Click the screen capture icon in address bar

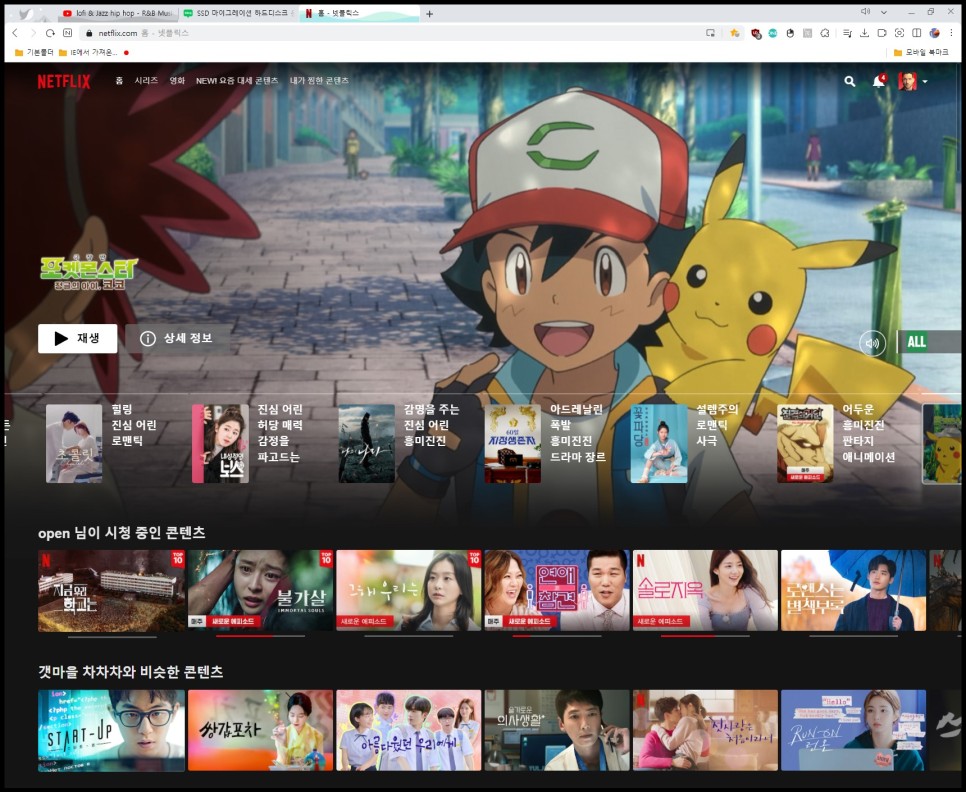[710, 33]
